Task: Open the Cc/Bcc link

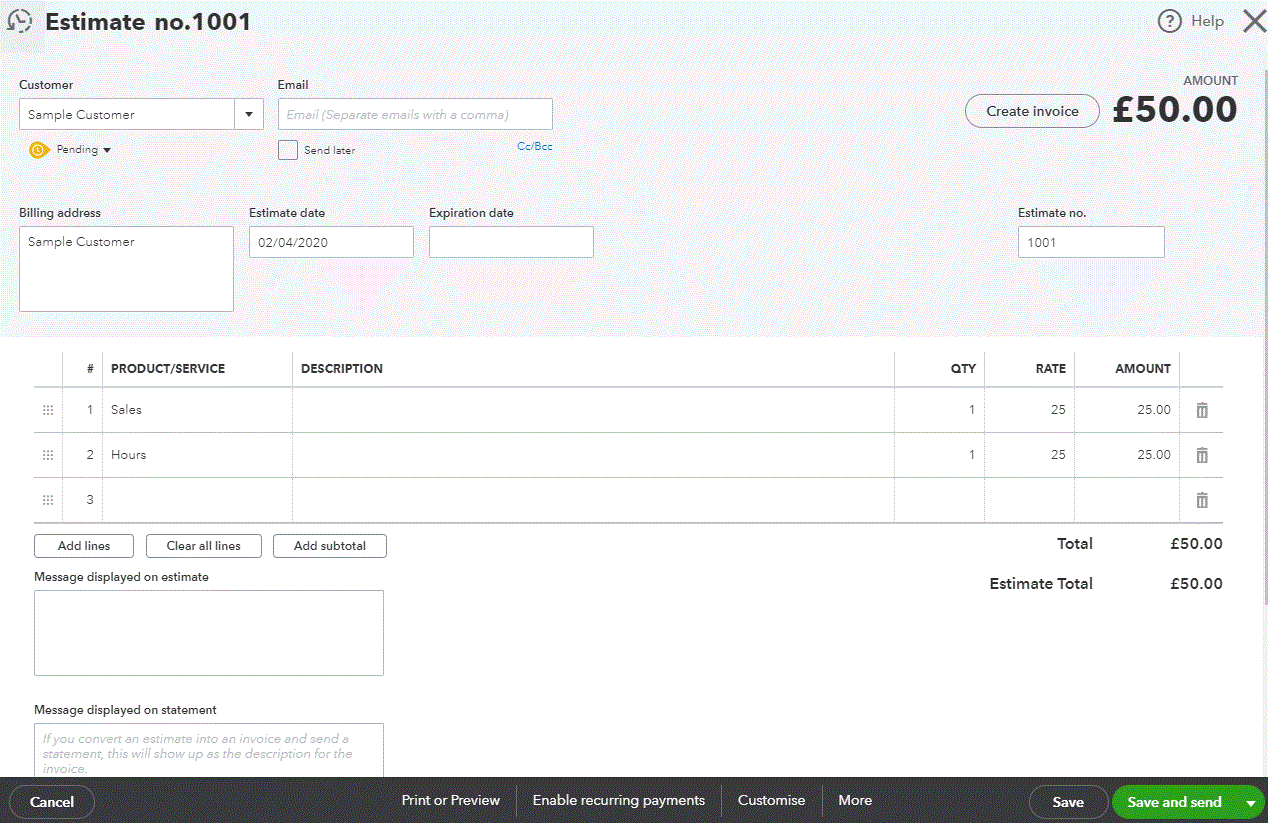Action: pyautogui.click(x=534, y=146)
